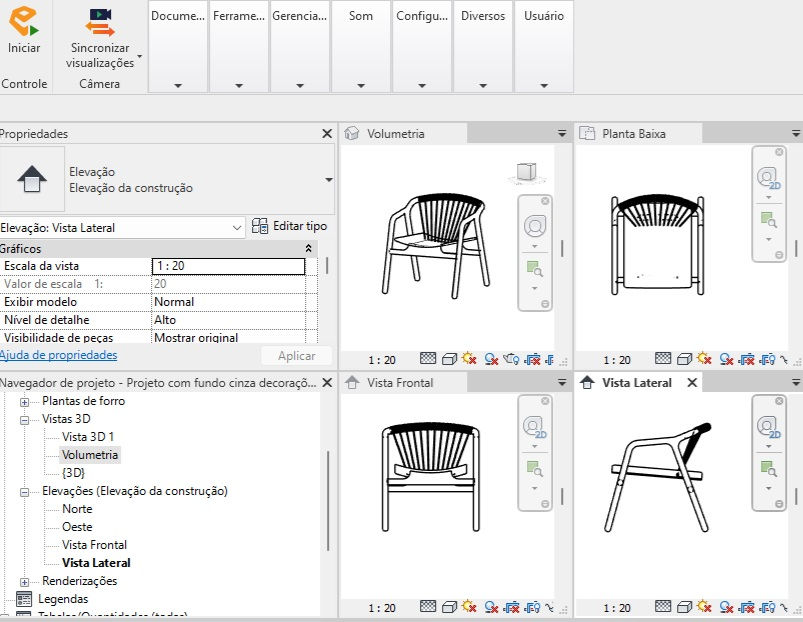Open the Ajuda de propriedades link

click(58, 355)
